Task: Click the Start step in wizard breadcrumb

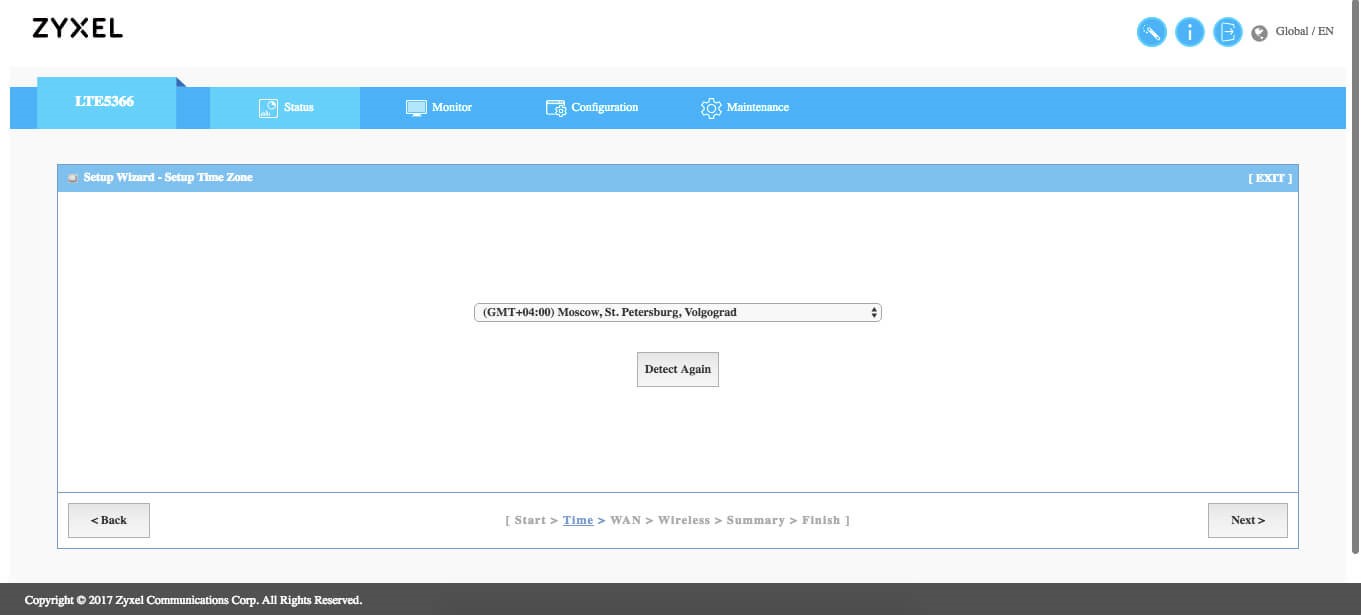Action: tap(530, 520)
